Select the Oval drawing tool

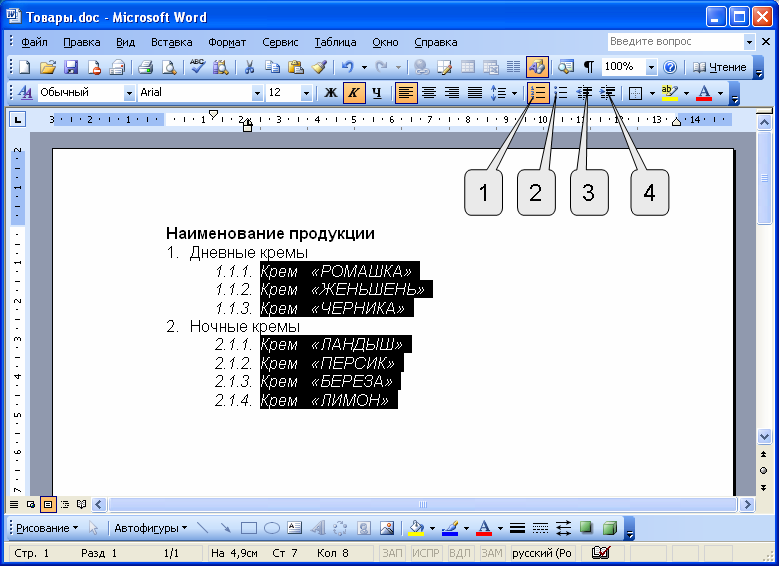pos(272,528)
